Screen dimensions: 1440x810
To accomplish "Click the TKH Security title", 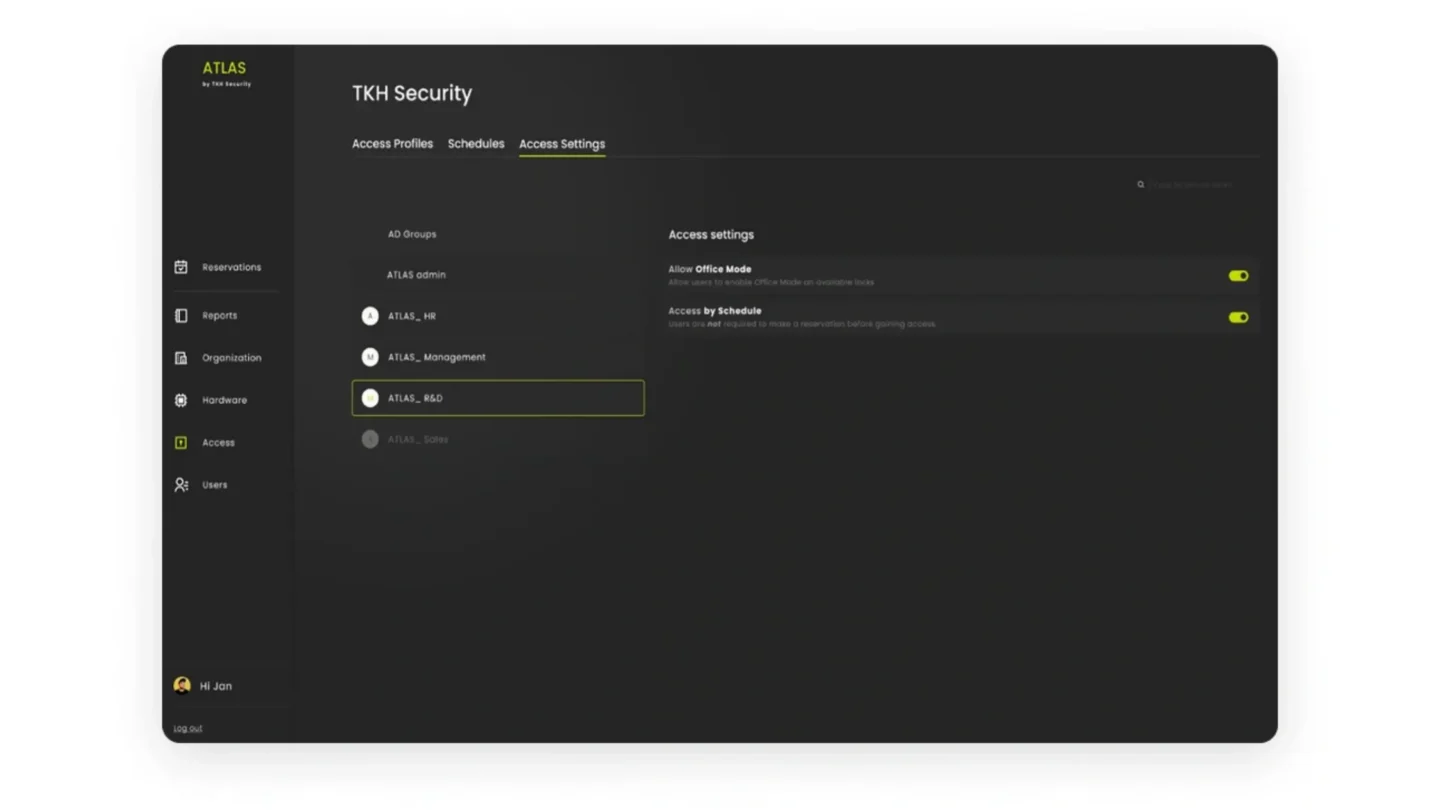I will [x=412, y=94].
